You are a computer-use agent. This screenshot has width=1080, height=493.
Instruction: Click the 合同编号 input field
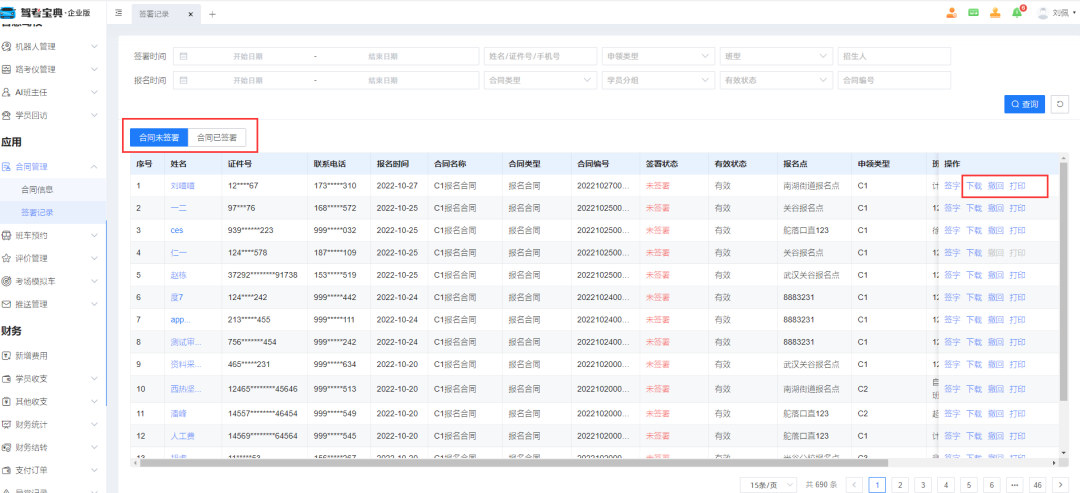(x=894, y=81)
